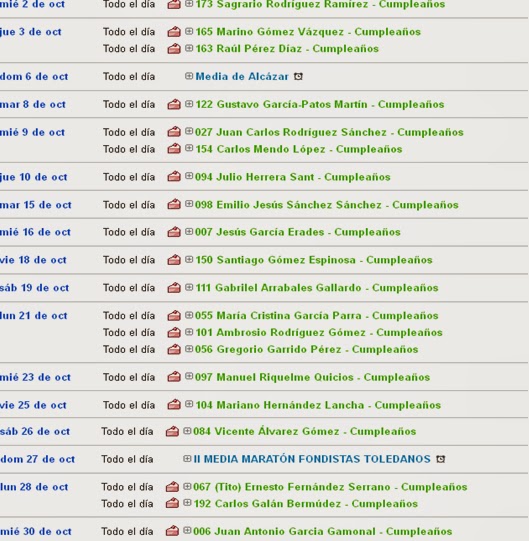Image resolution: width=529 pixels, height=541 pixels.
Task: Expand details for 122 Gustavo García-Patos Martín
Action: tap(189, 104)
